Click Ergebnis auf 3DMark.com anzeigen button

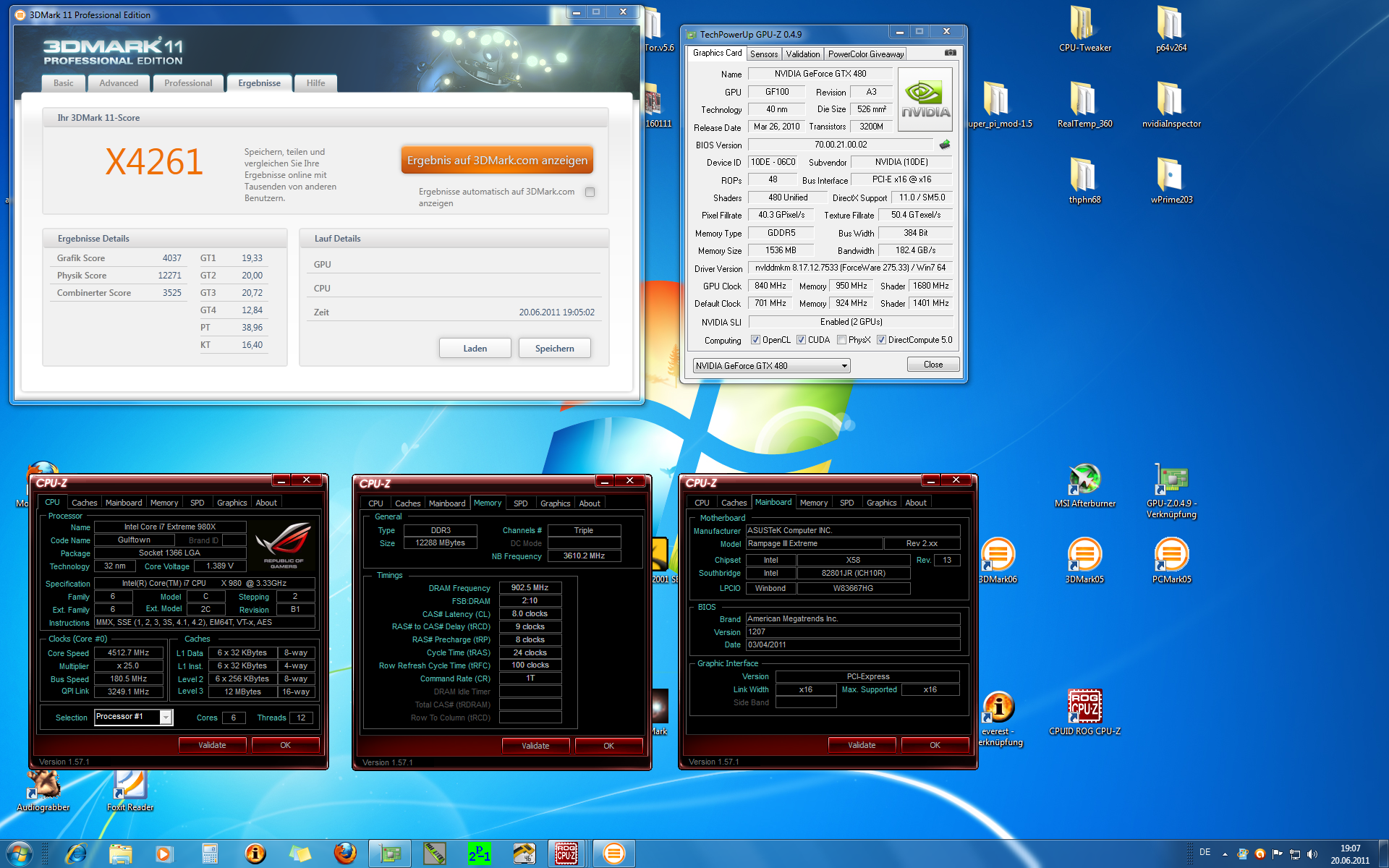497,161
